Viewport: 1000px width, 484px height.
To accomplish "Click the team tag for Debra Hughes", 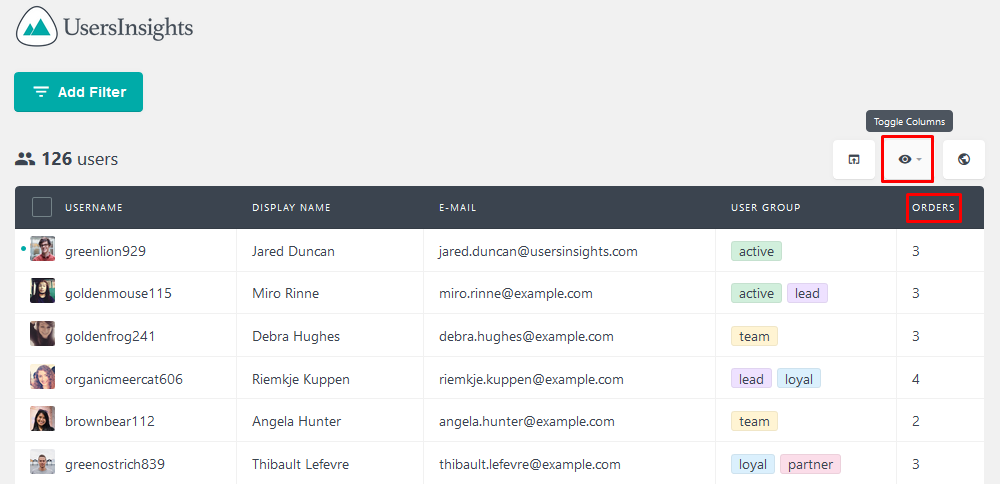I will pos(754,336).
